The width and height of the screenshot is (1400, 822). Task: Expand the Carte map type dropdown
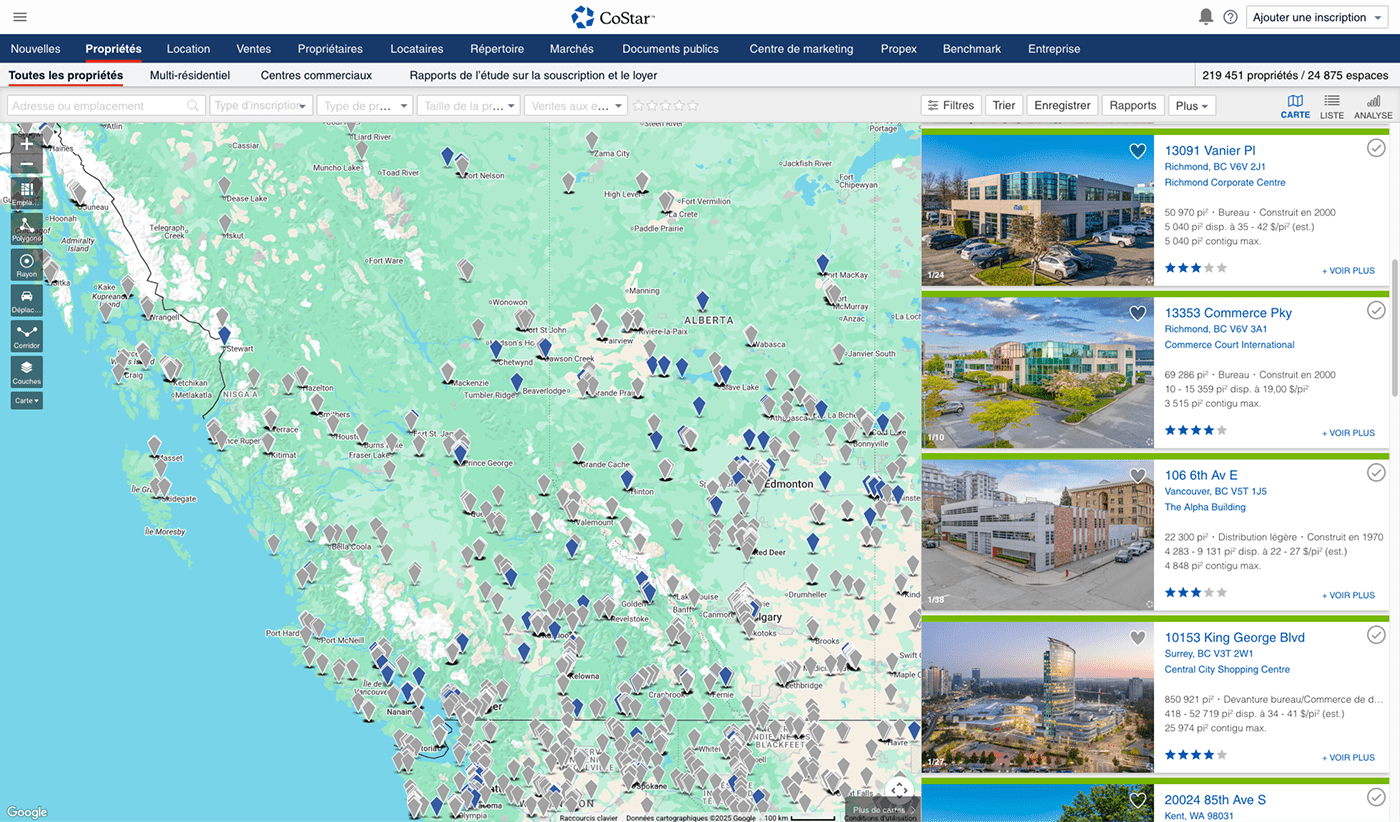(x=26, y=400)
